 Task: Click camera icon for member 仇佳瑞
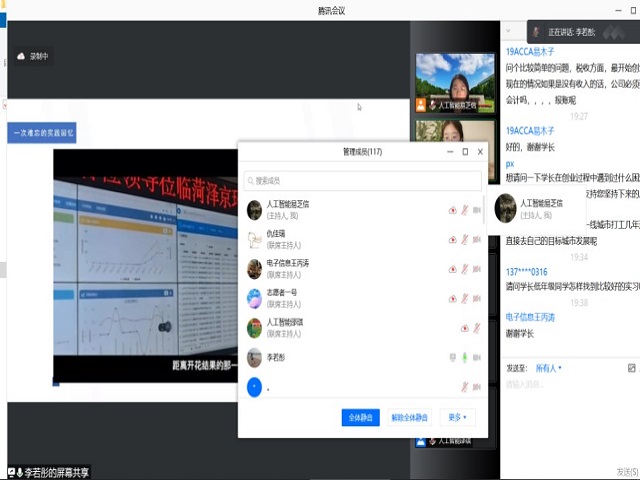477,240
